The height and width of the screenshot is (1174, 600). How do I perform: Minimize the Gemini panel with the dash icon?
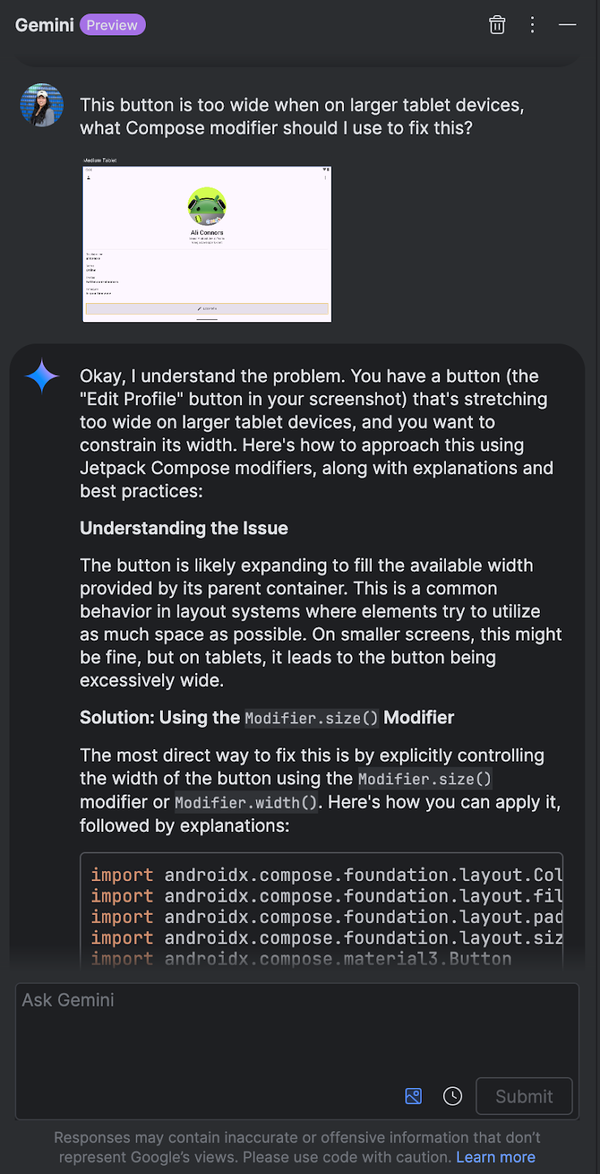pos(567,25)
